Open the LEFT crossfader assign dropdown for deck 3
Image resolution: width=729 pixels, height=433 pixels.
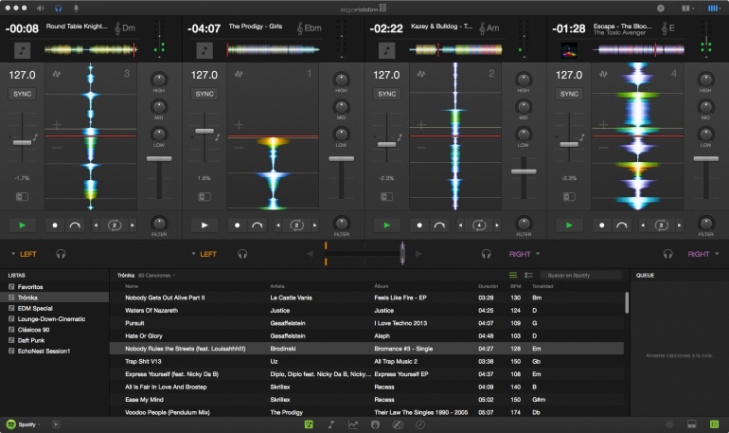point(24,254)
